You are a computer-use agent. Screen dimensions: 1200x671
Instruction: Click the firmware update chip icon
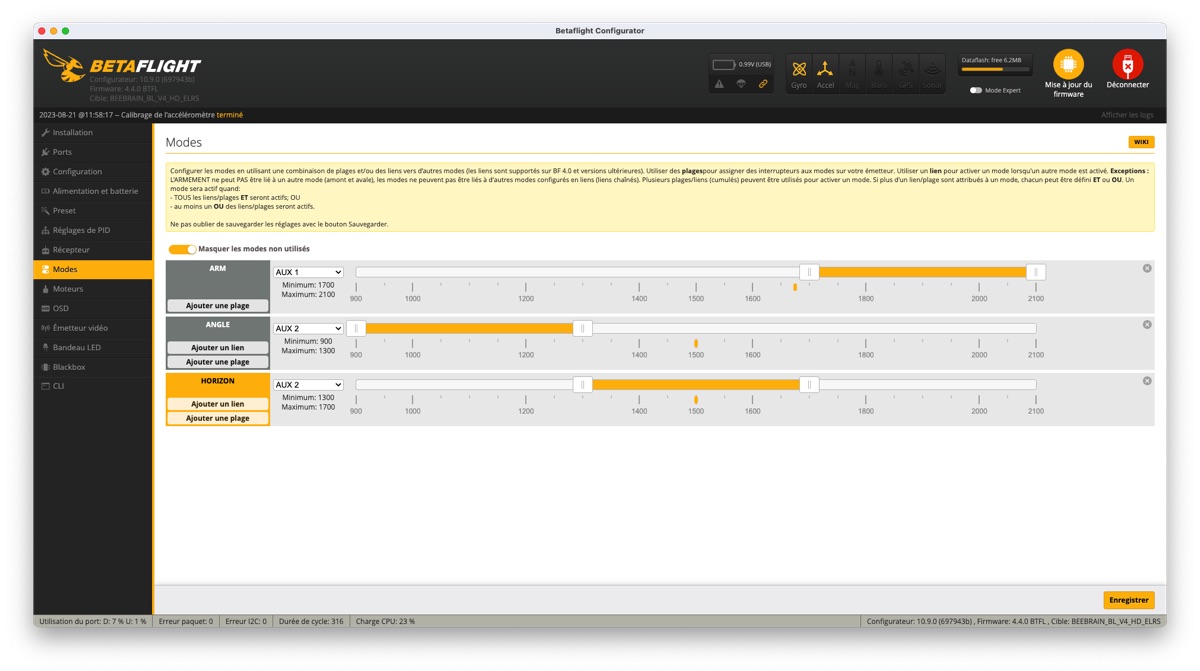click(x=1068, y=65)
